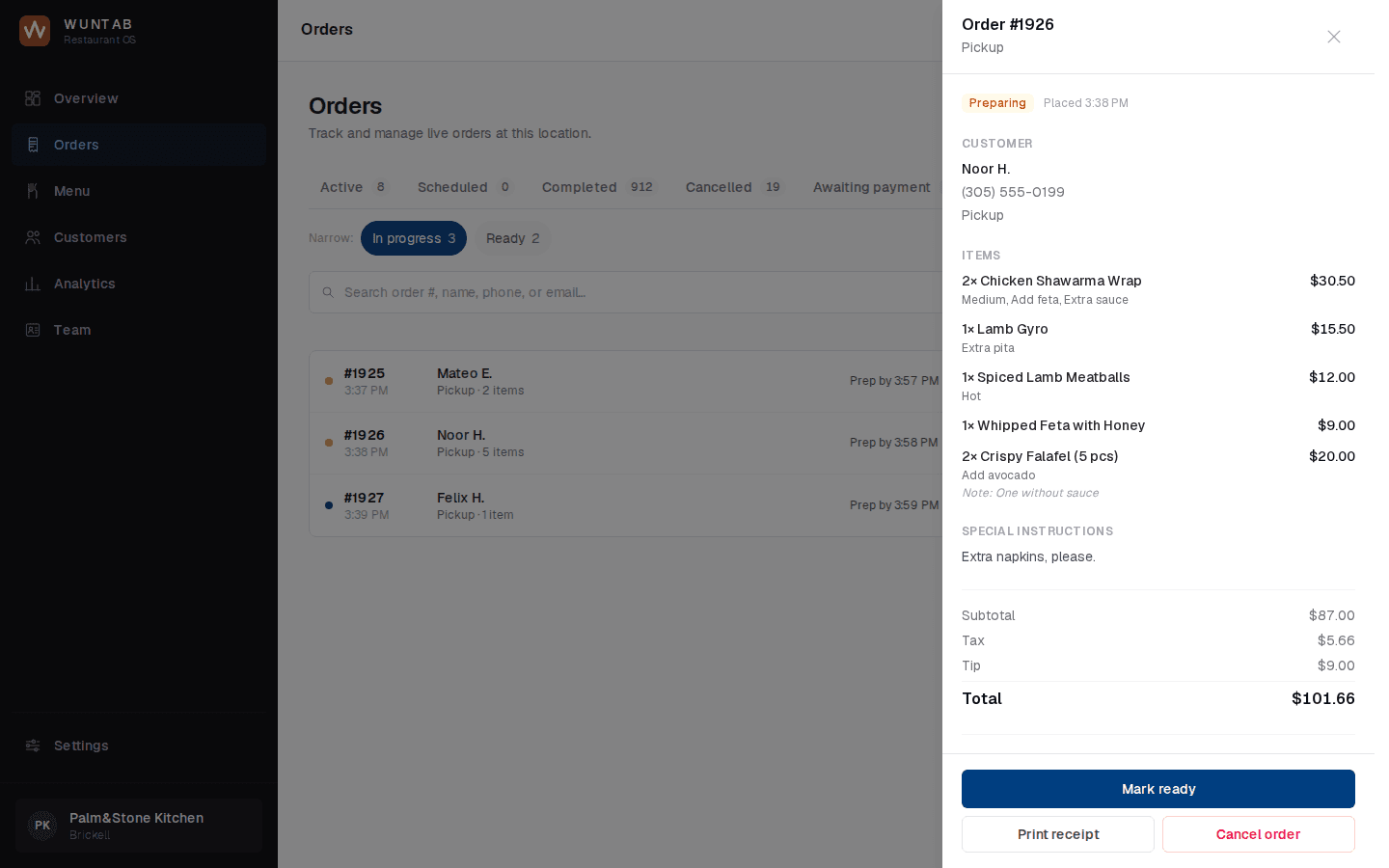
Task: Switch to the Completed tab
Action: point(598,187)
